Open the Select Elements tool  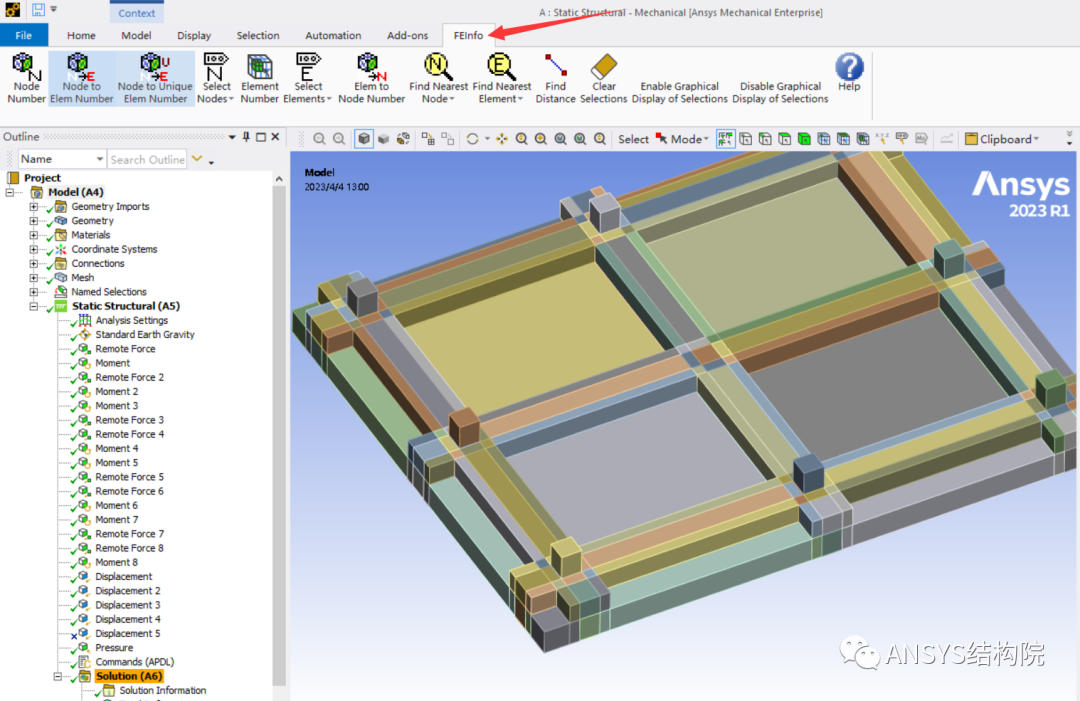click(307, 79)
